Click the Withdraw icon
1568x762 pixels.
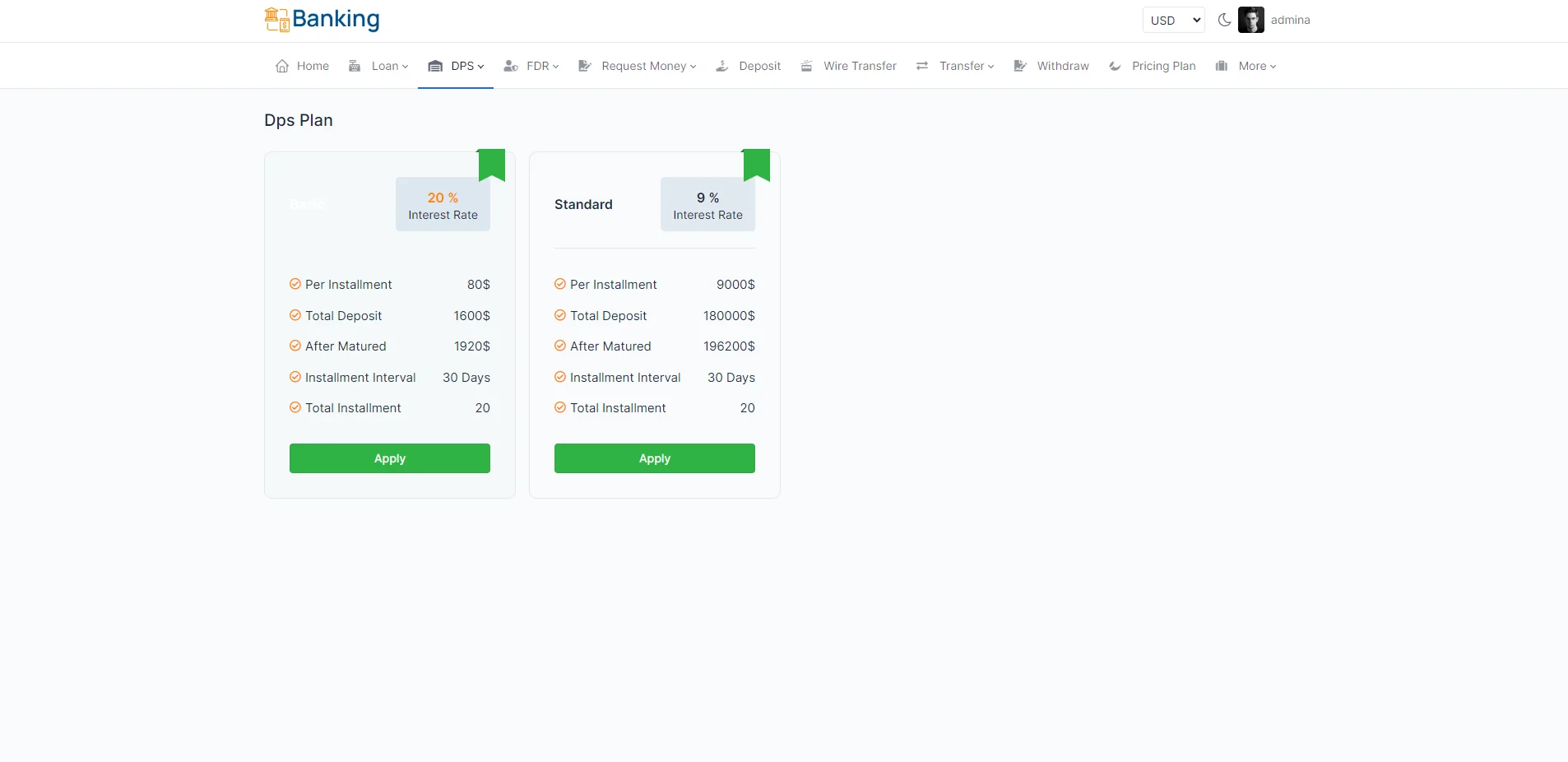point(1020,66)
